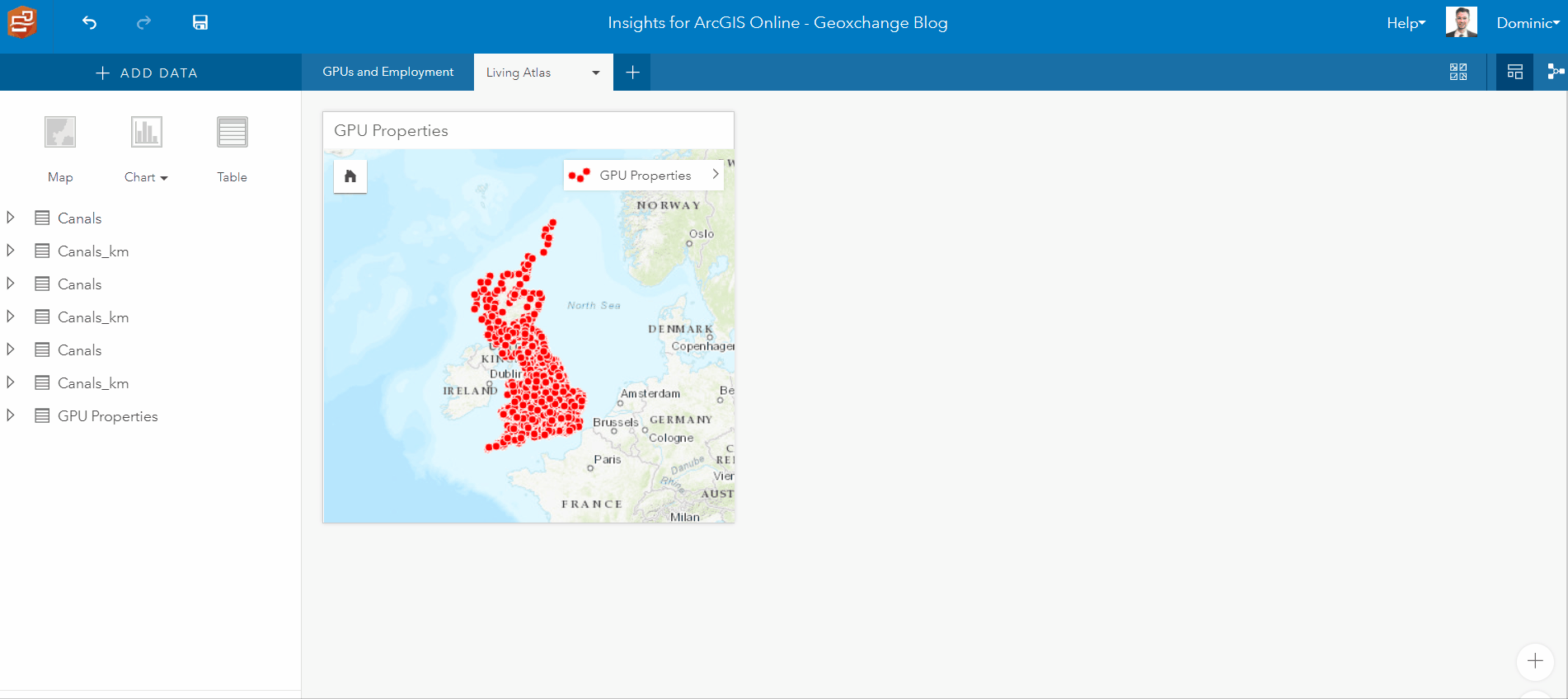Open the Help menu
The image size is (1568, 699).
click(1406, 23)
